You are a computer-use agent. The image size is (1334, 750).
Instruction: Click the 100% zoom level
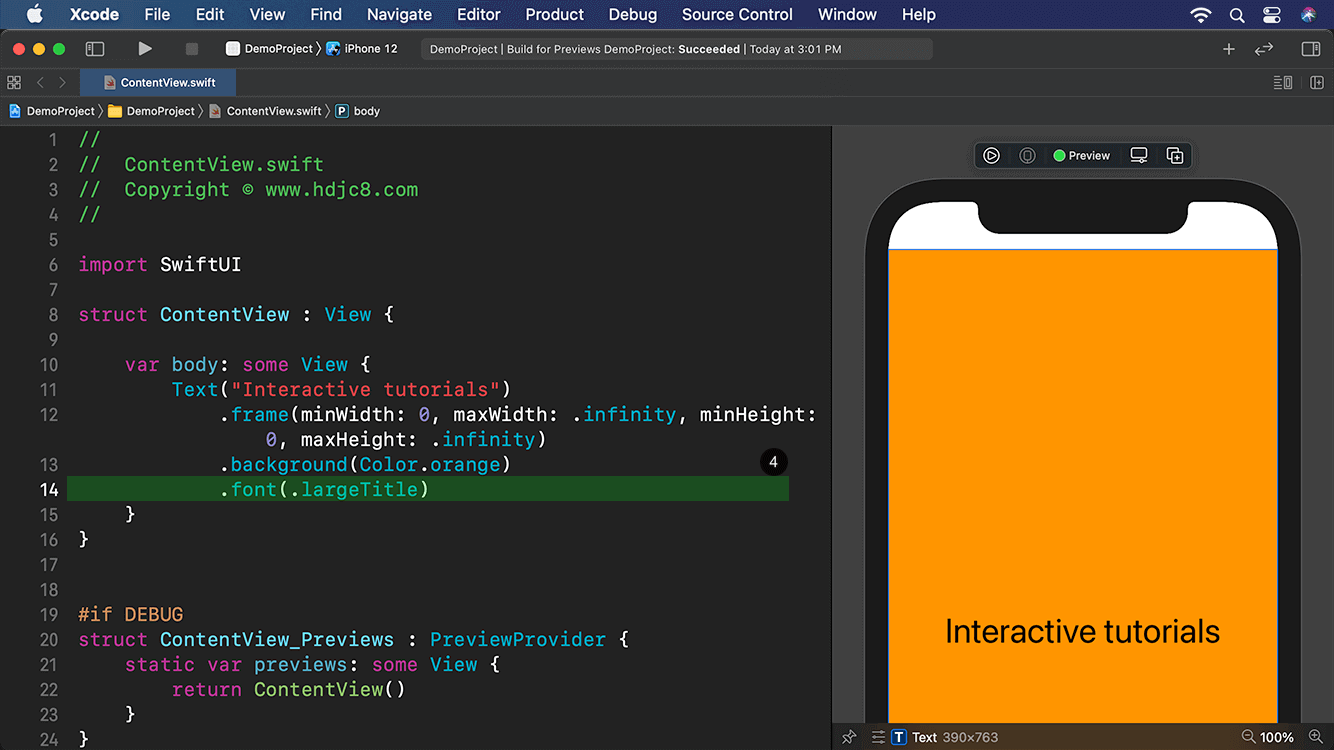coord(1277,737)
